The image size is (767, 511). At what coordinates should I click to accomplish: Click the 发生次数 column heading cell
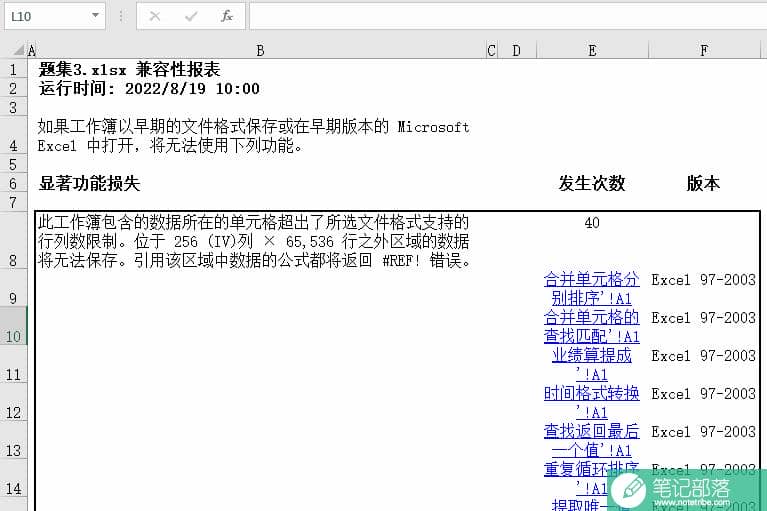pos(592,184)
